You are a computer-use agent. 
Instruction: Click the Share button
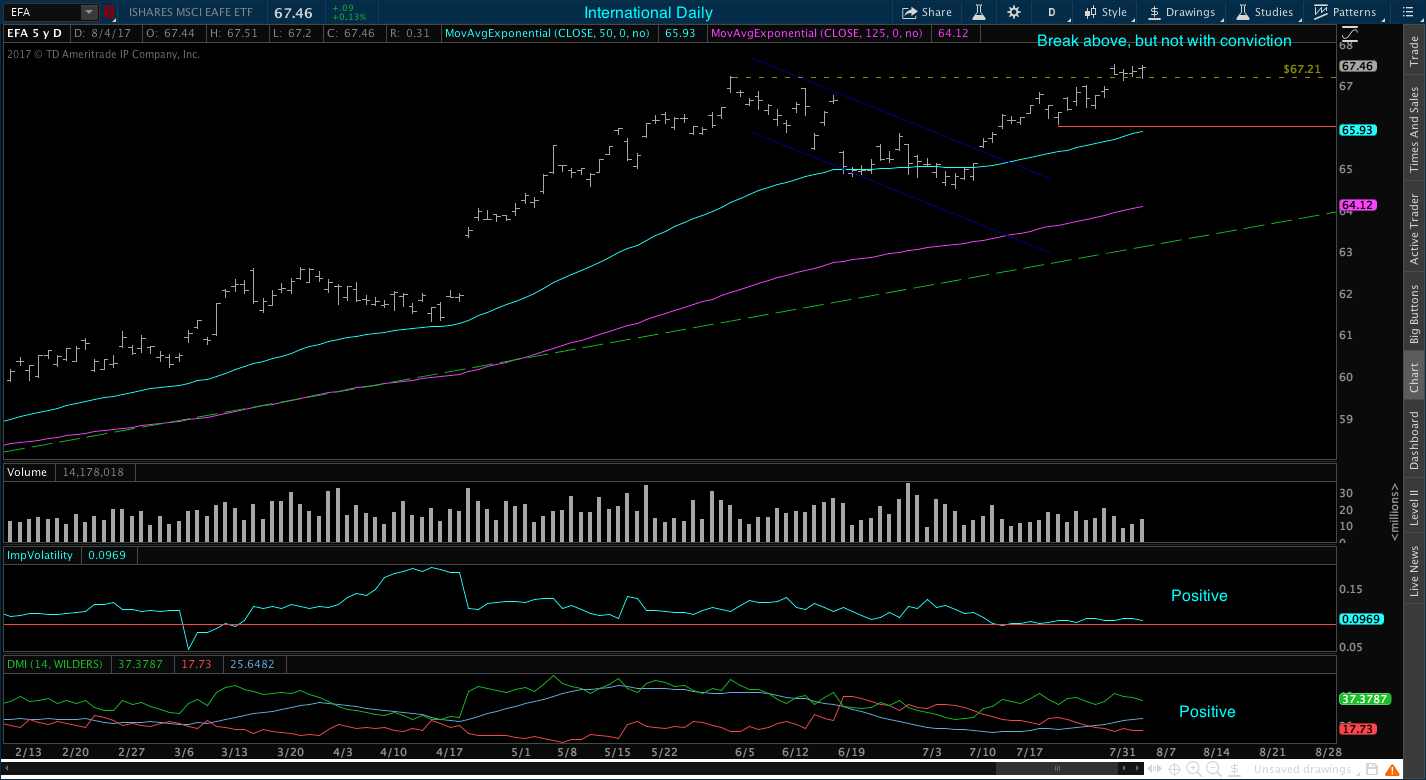(927, 12)
